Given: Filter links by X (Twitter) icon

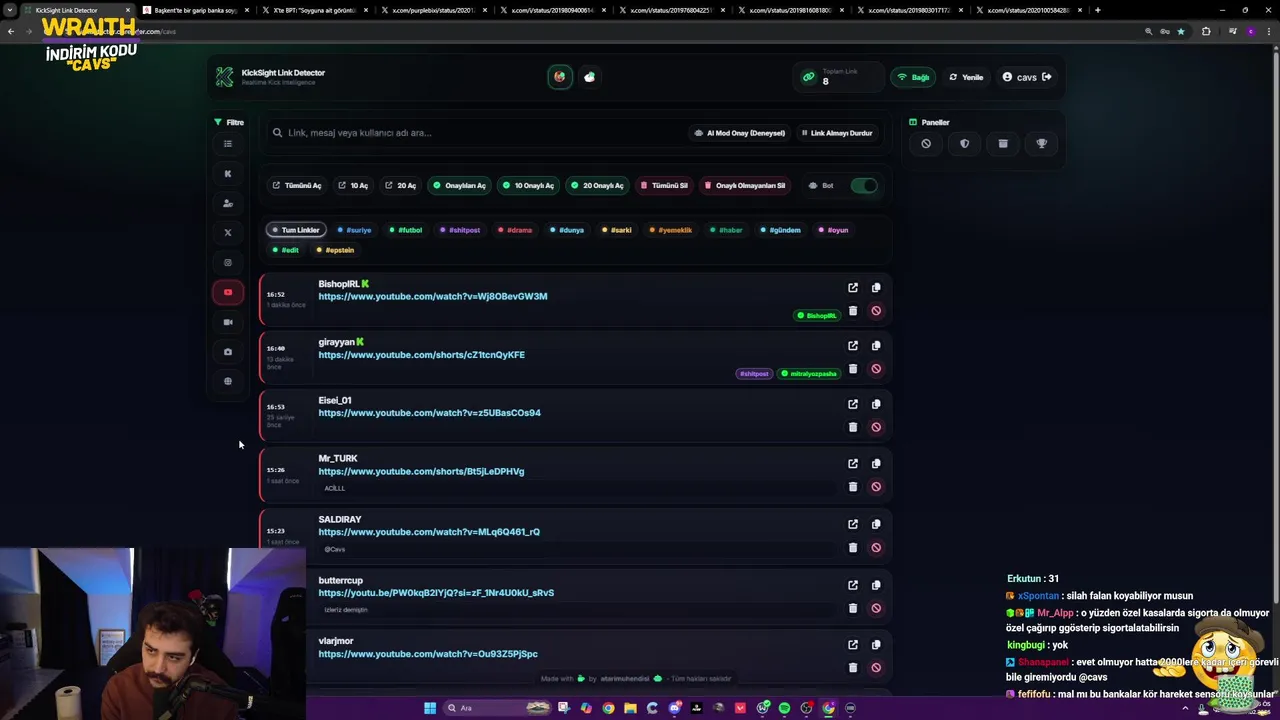Looking at the screenshot, I should coord(228,233).
